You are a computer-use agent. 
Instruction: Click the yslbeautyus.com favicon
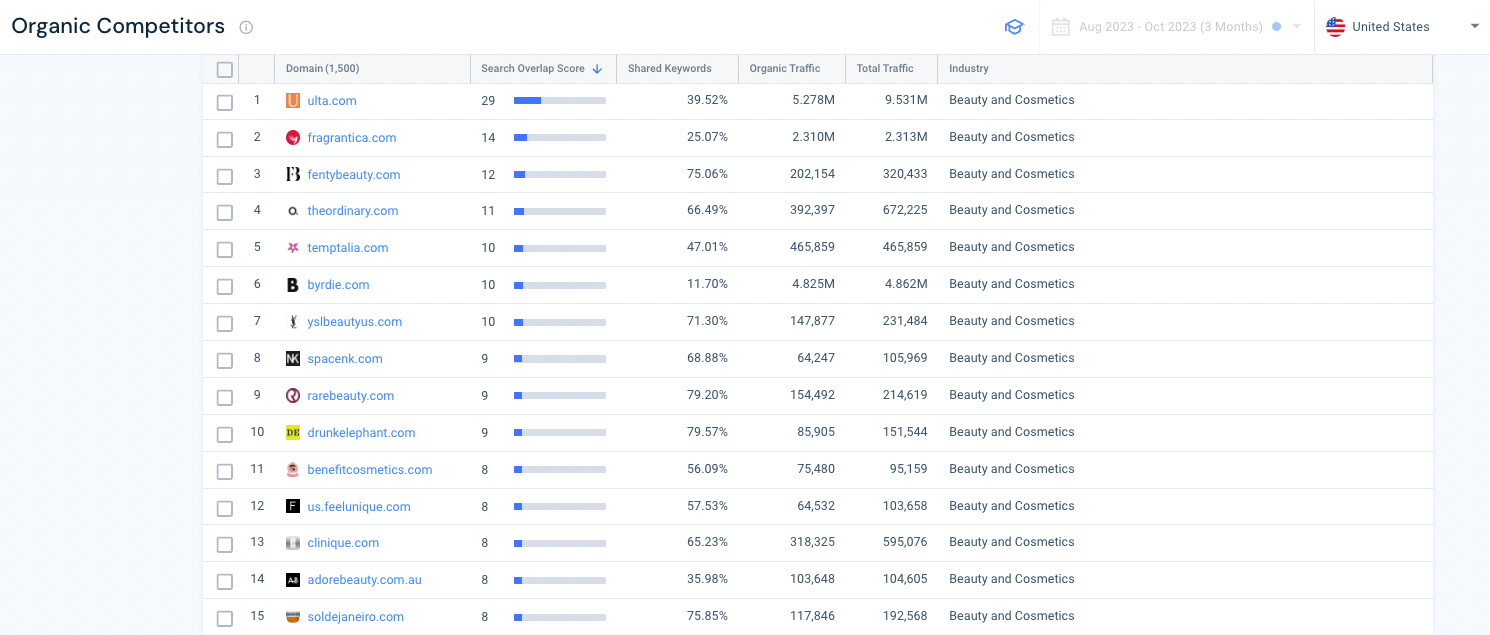293,322
